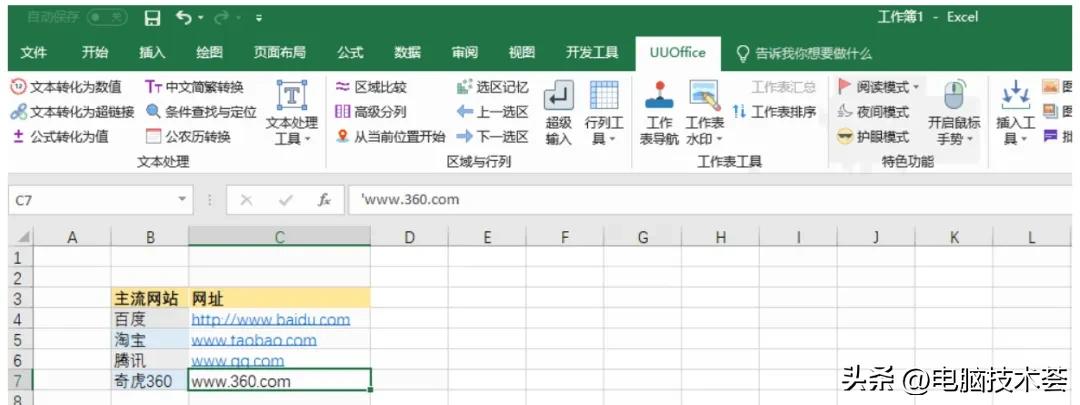Image resolution: width=1080 pixels, height=405 pixels.
Task: Open the 开启鼠标手势 dropdown
Action: [x=954, y=112]
